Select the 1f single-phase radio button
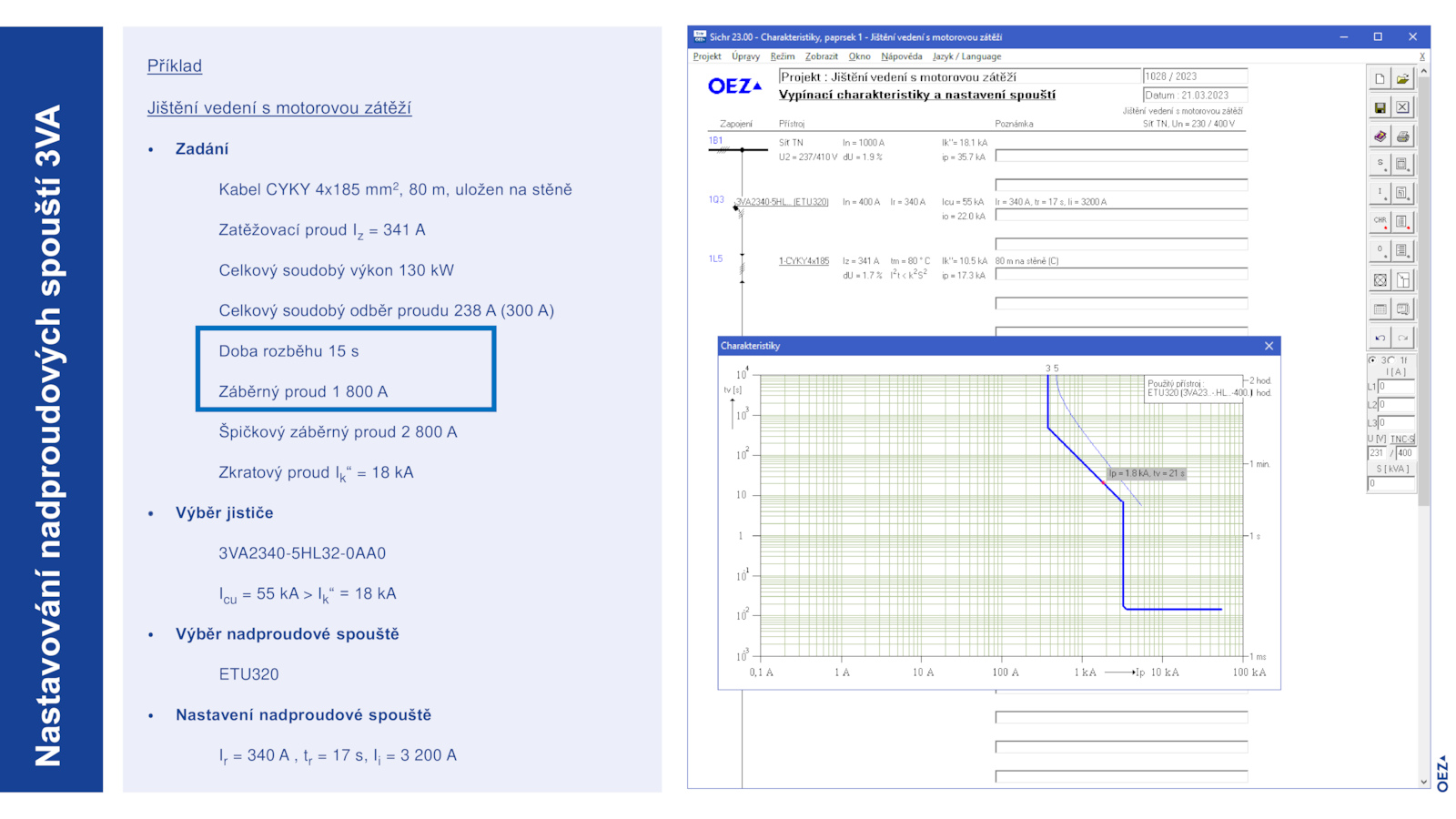Viewport: 1456px width, 819px height. coord(1392,360)
